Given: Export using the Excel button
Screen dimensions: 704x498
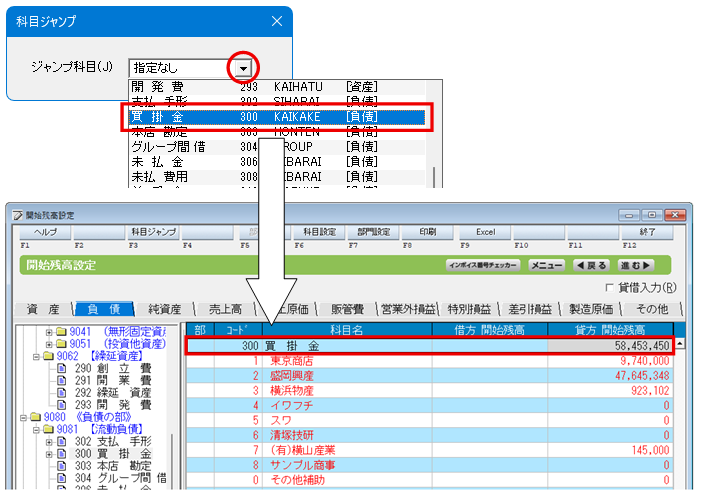Looking at the screenshot, I should (x=485, y=231).
